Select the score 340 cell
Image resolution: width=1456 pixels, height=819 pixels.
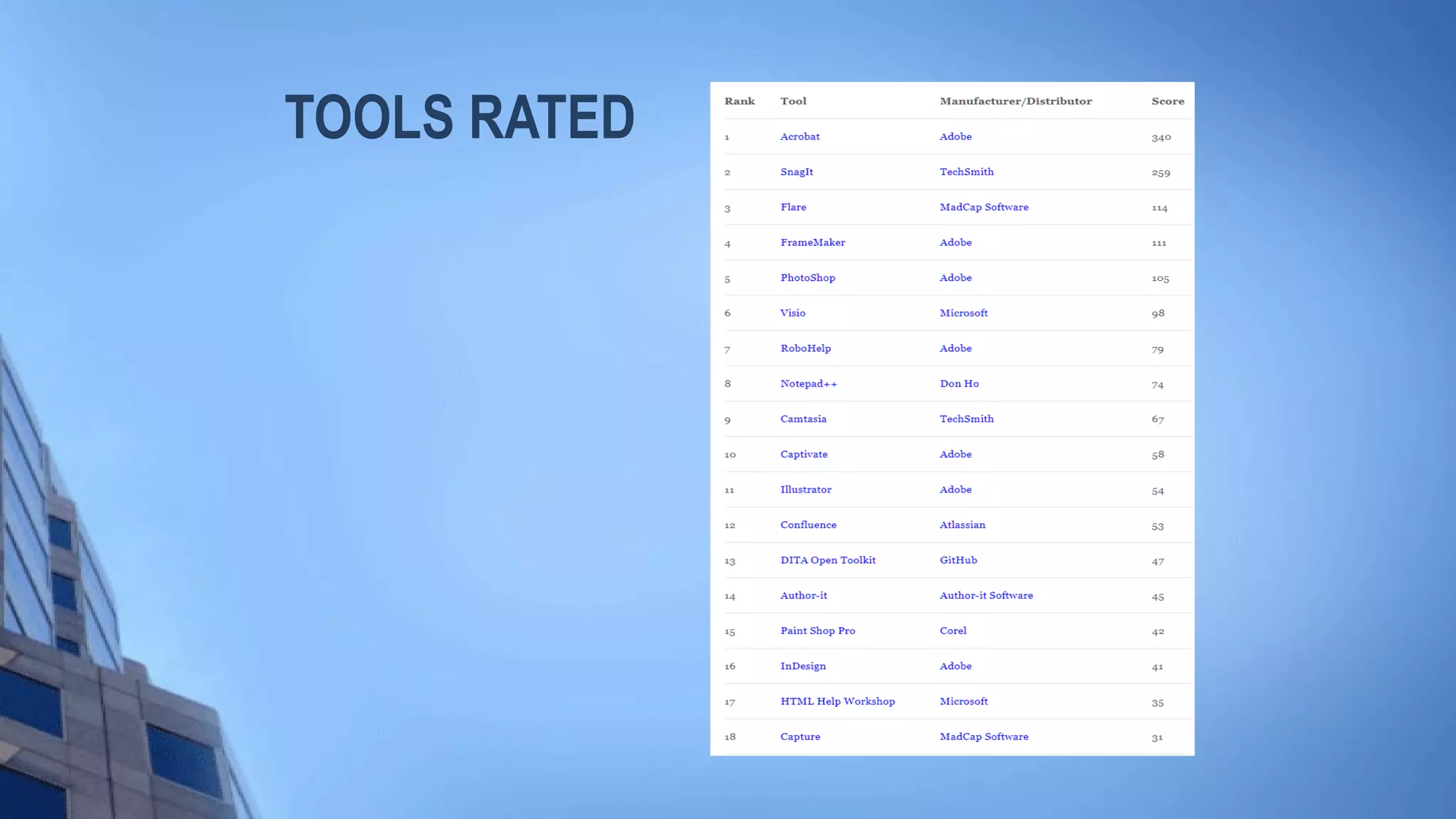pos(1161,137)
